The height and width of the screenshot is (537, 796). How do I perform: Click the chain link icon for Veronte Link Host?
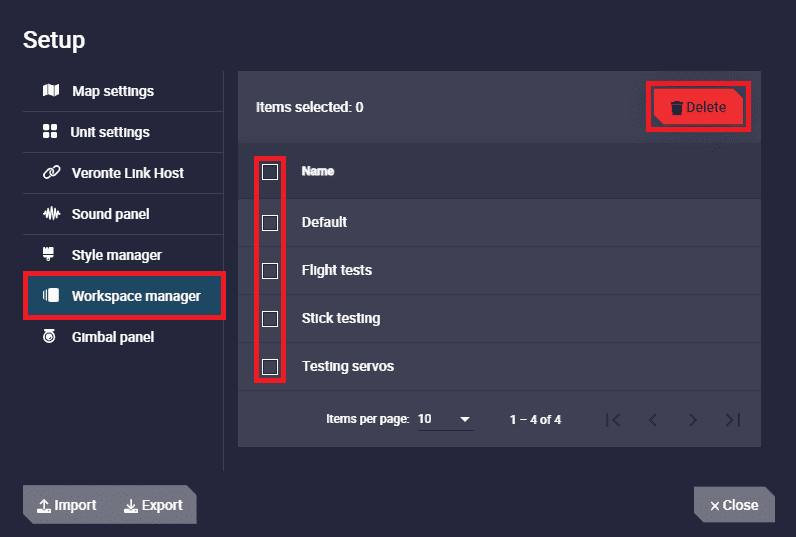[x=51, y=173]
